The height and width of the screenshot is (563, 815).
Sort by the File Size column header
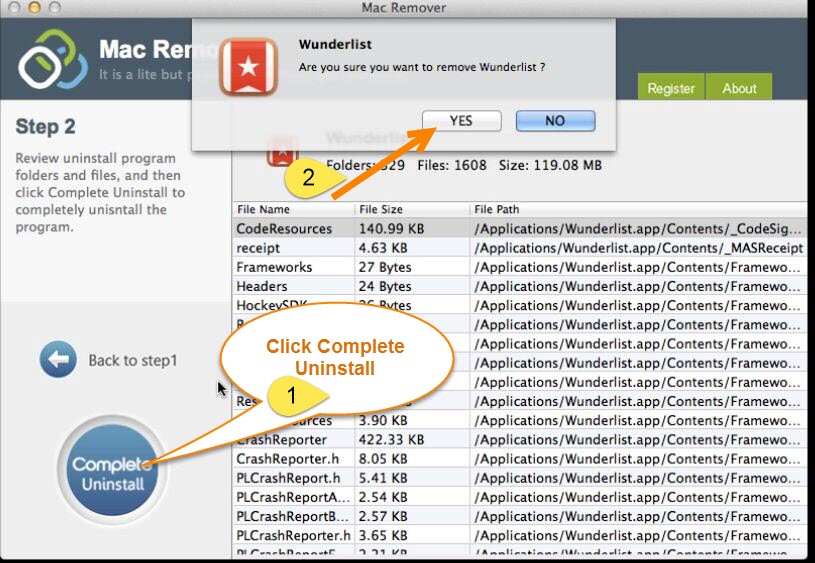(412, 209)
